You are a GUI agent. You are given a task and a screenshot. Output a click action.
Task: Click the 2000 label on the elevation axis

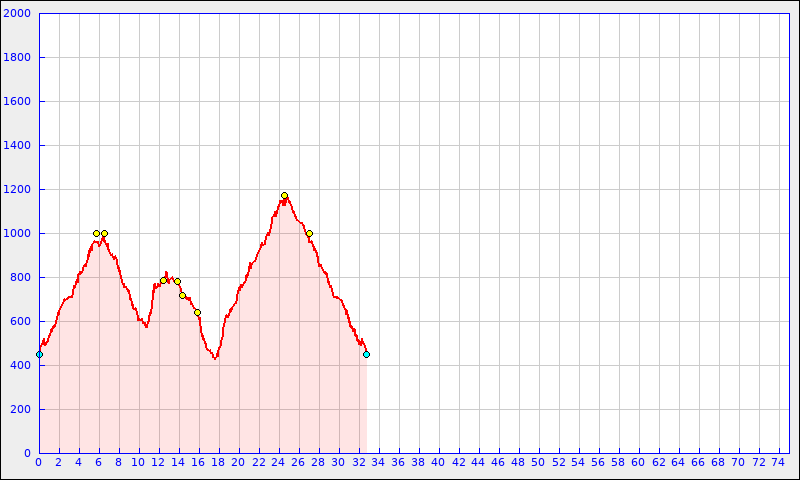tap(18, 14)
